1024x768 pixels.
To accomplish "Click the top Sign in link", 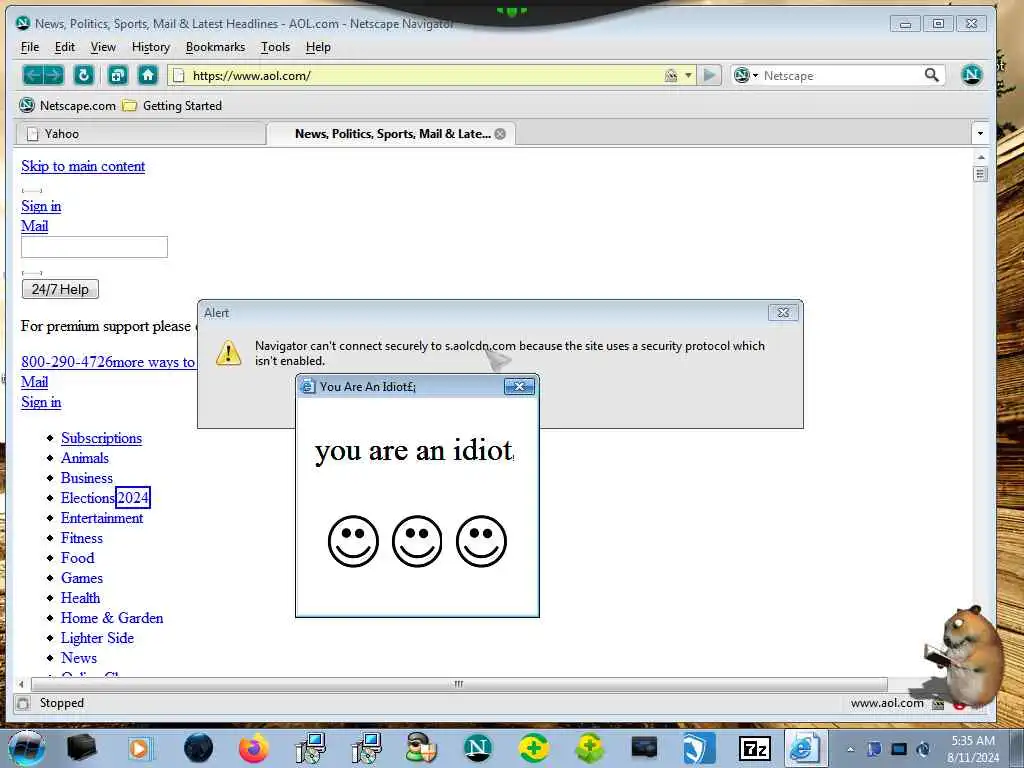I will pyautogui.click(x=41, y=206).
